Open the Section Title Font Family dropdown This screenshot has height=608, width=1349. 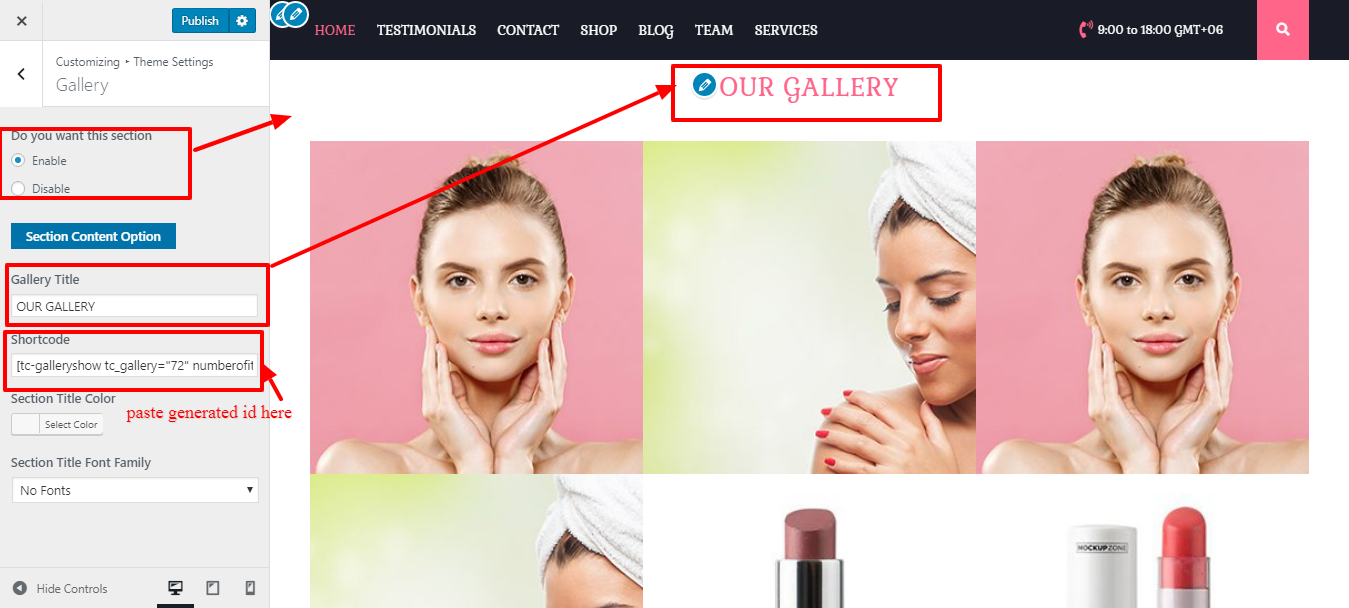click(135, 490)
